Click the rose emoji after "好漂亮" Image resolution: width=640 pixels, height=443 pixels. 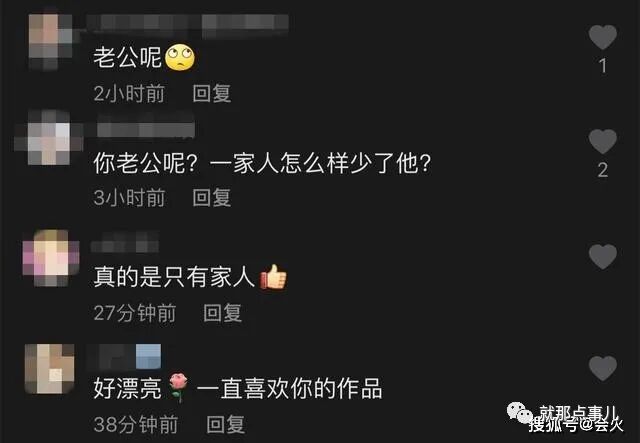(x=178, y=387)
